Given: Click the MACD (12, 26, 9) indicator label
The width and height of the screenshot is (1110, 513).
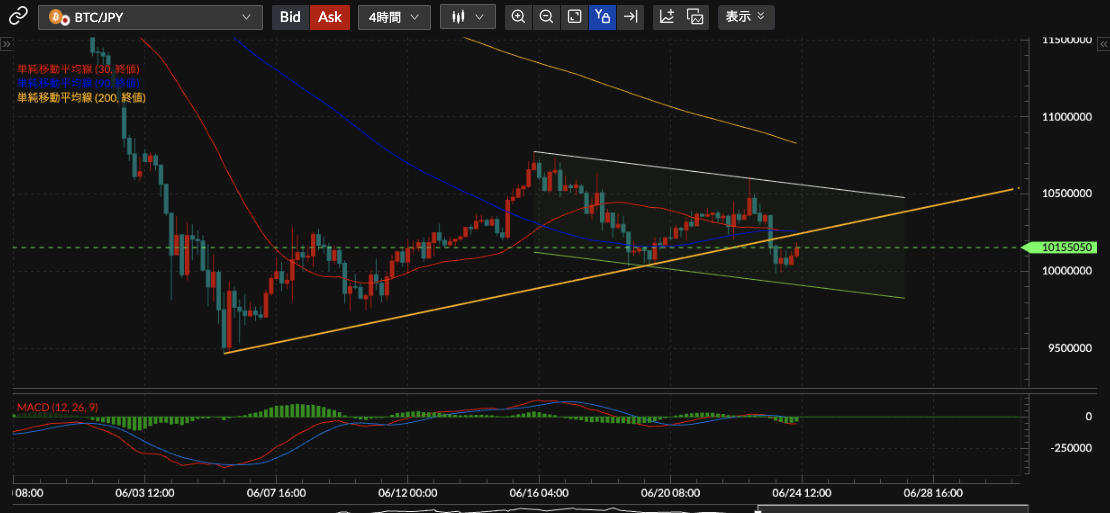Looking at the screenshot, I should tap(57, 407).
